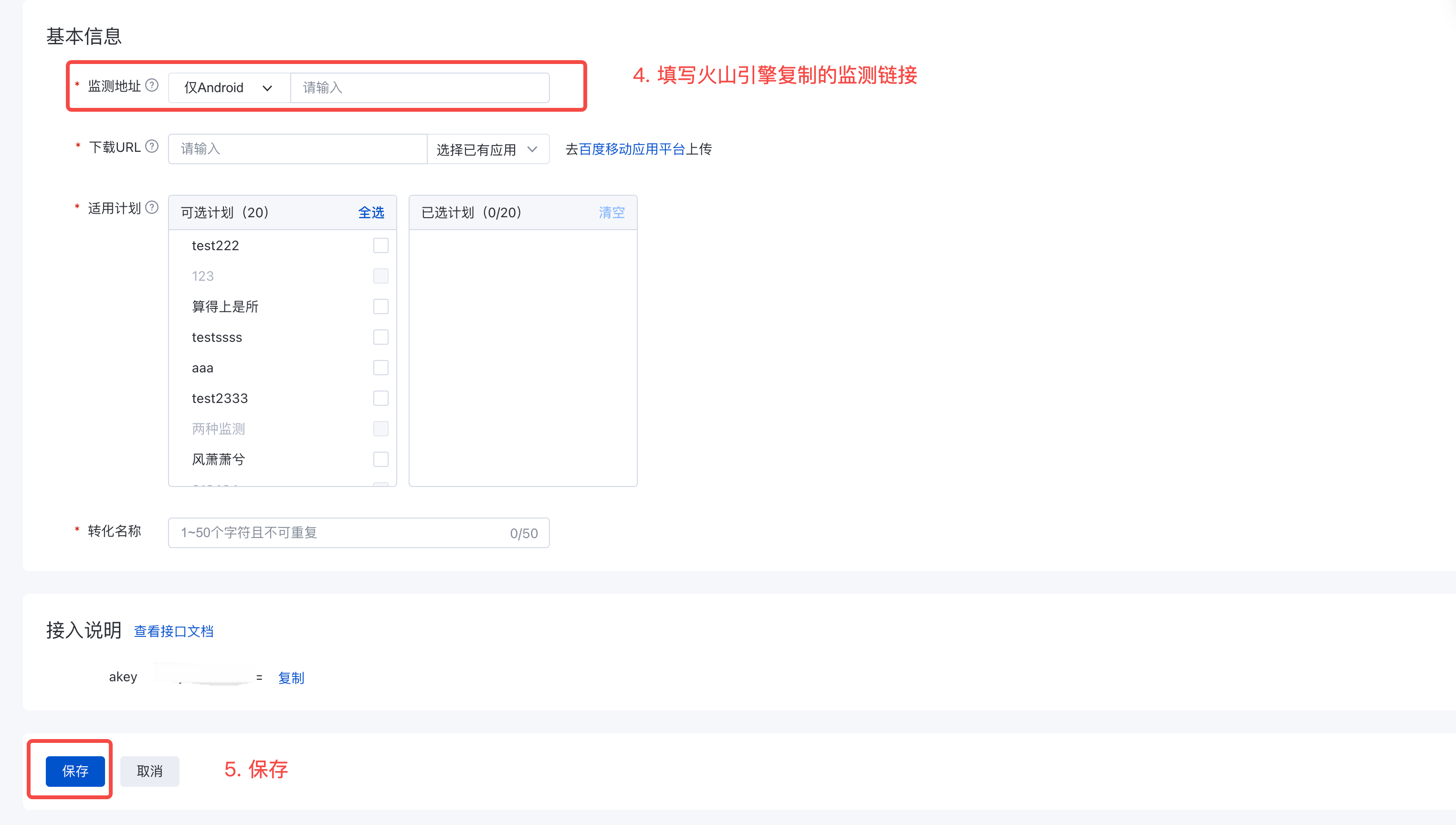Check the testssss plan checkbox
The height and width of the screenshot is (825, 1456).
click(381, 337)
